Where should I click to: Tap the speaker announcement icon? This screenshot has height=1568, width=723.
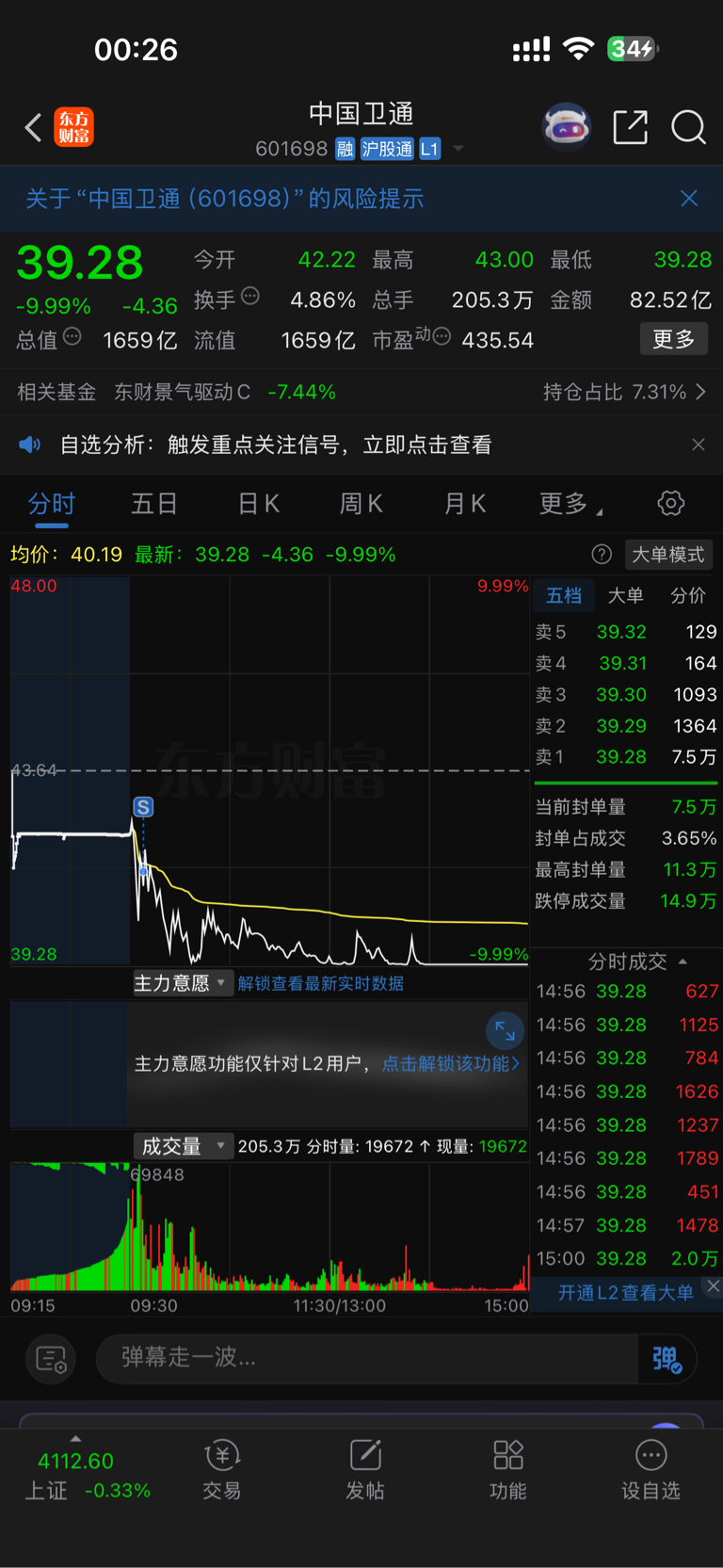click(30, 445)
